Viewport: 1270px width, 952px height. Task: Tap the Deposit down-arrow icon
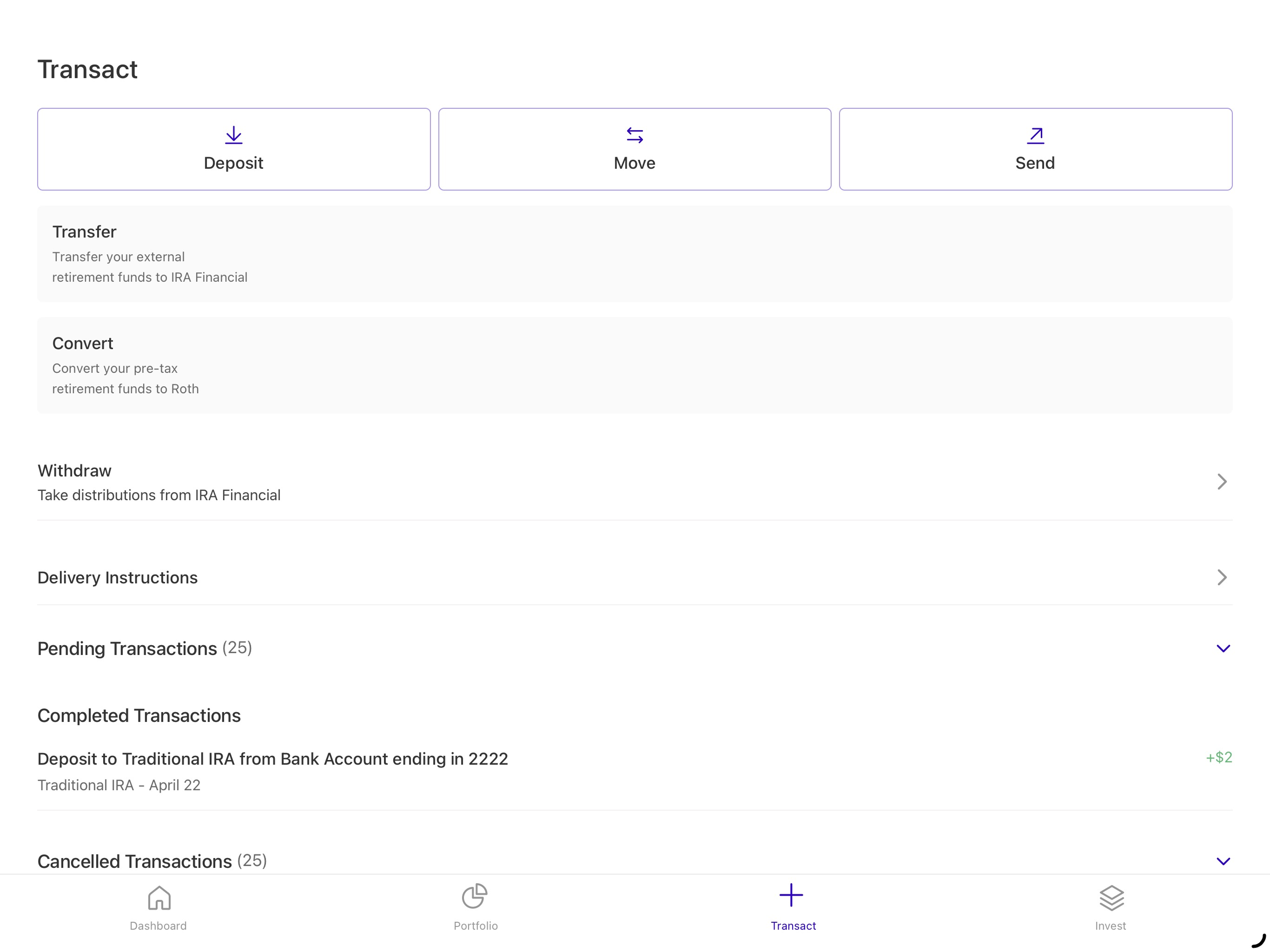[x=234, y=135]
